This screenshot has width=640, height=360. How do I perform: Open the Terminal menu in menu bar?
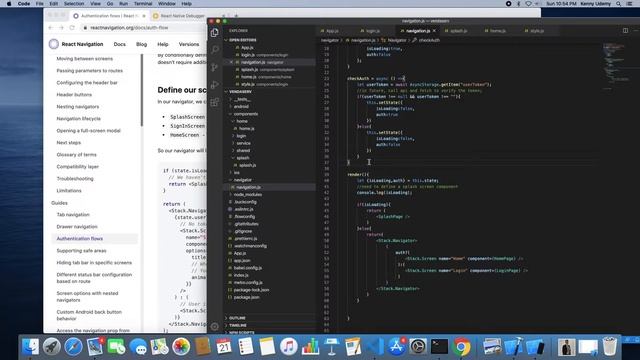[143, 4]
